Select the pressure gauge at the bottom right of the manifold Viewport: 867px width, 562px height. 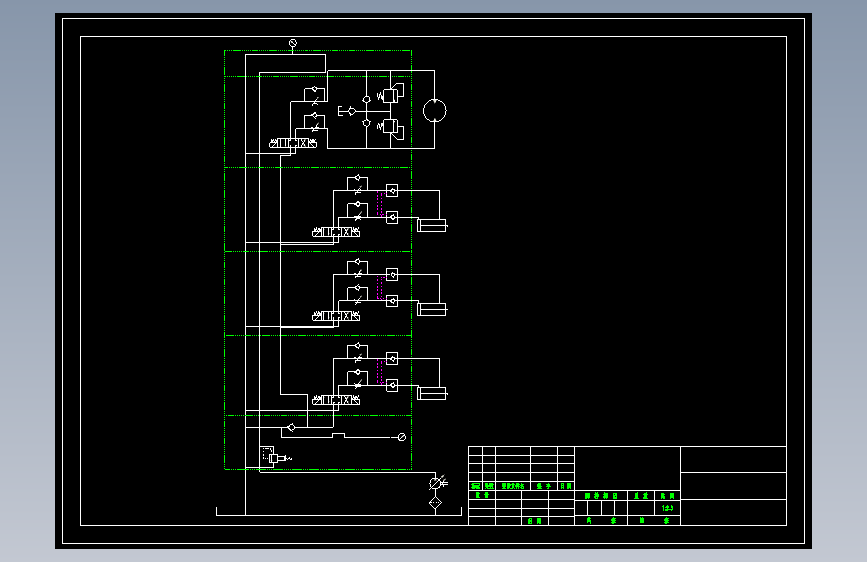click(402, 437)
